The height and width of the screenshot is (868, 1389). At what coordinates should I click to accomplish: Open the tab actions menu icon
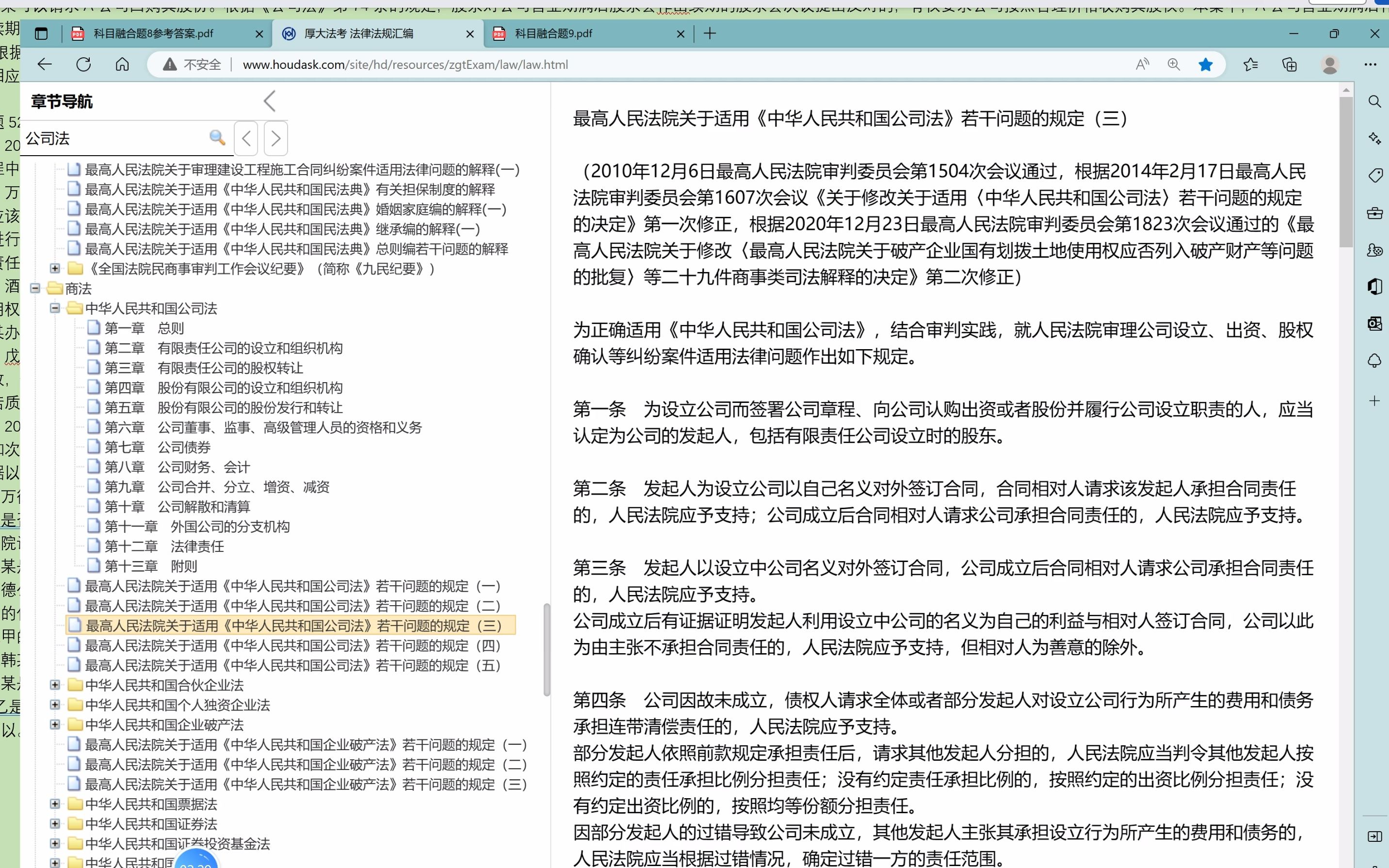41,33
